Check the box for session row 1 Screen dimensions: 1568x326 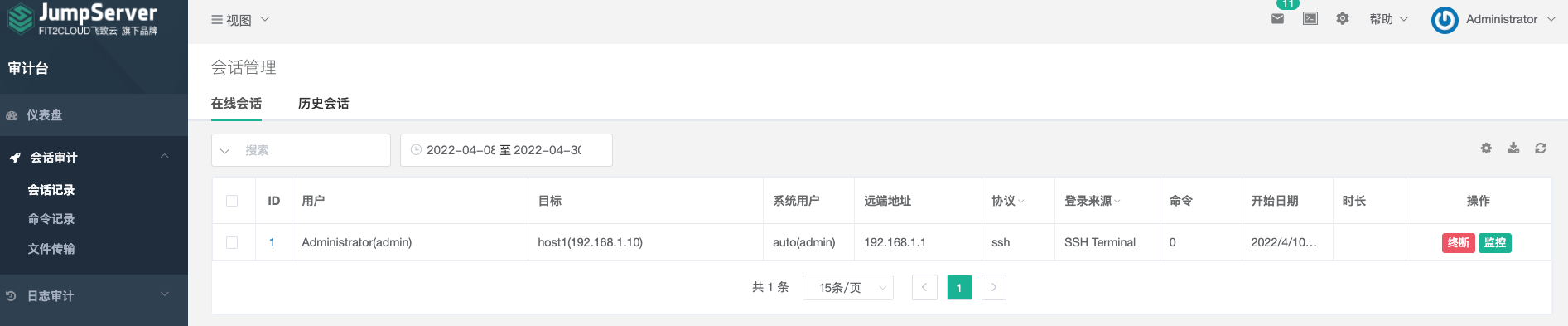(x=232, y=243)
